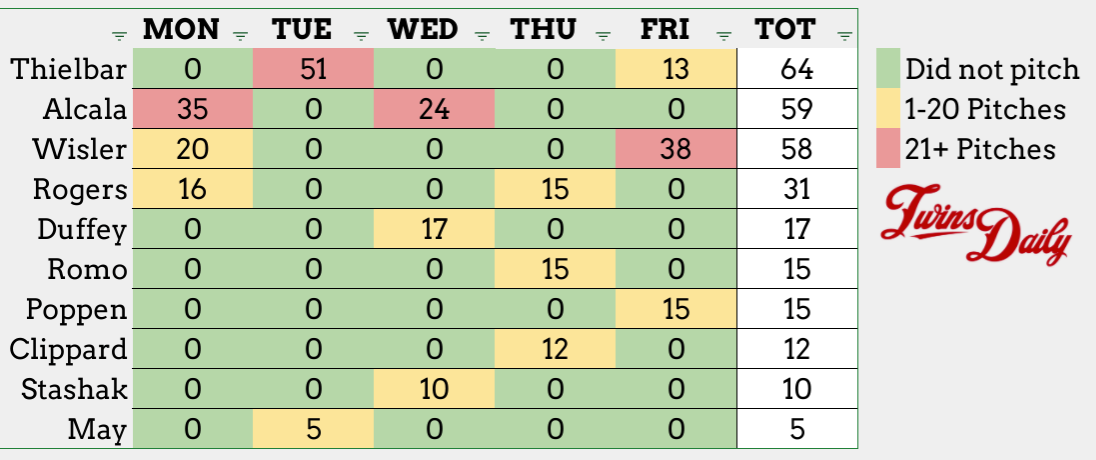
Task: Select the yellow 1-20 Pitches swatch
Action: [888, 109]
